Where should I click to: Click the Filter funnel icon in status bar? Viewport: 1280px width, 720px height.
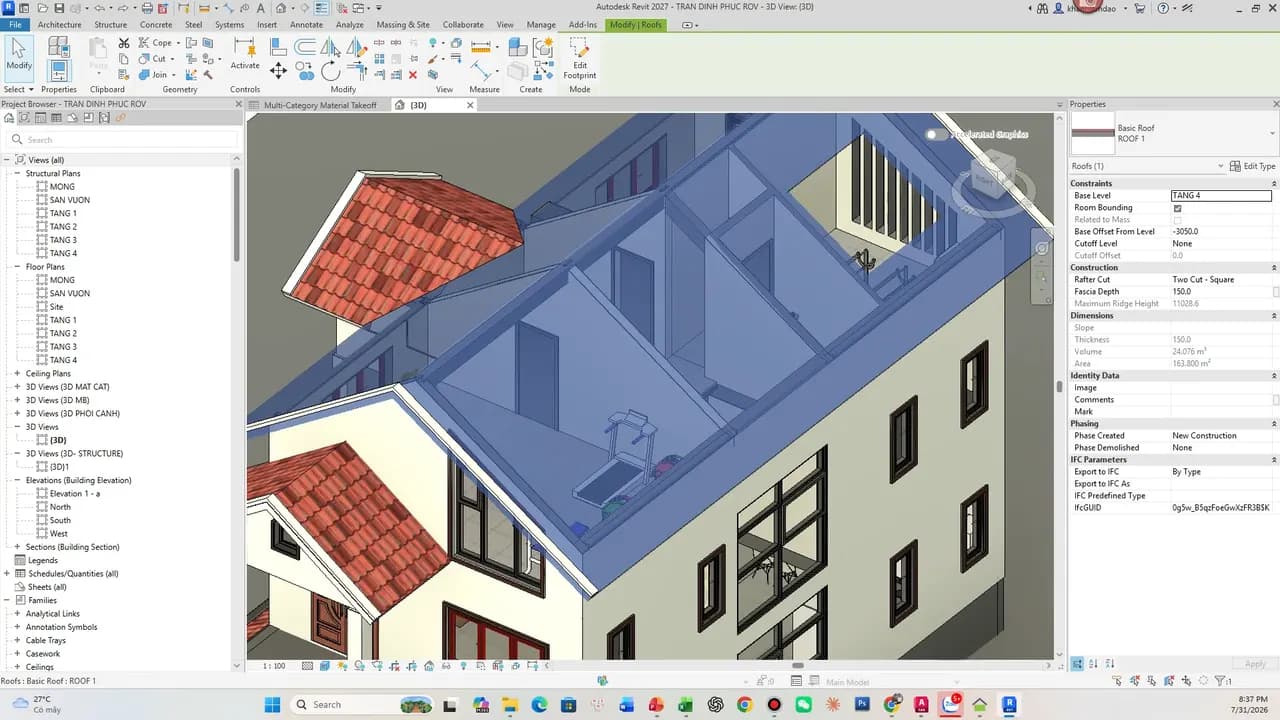click(1219, 681)
